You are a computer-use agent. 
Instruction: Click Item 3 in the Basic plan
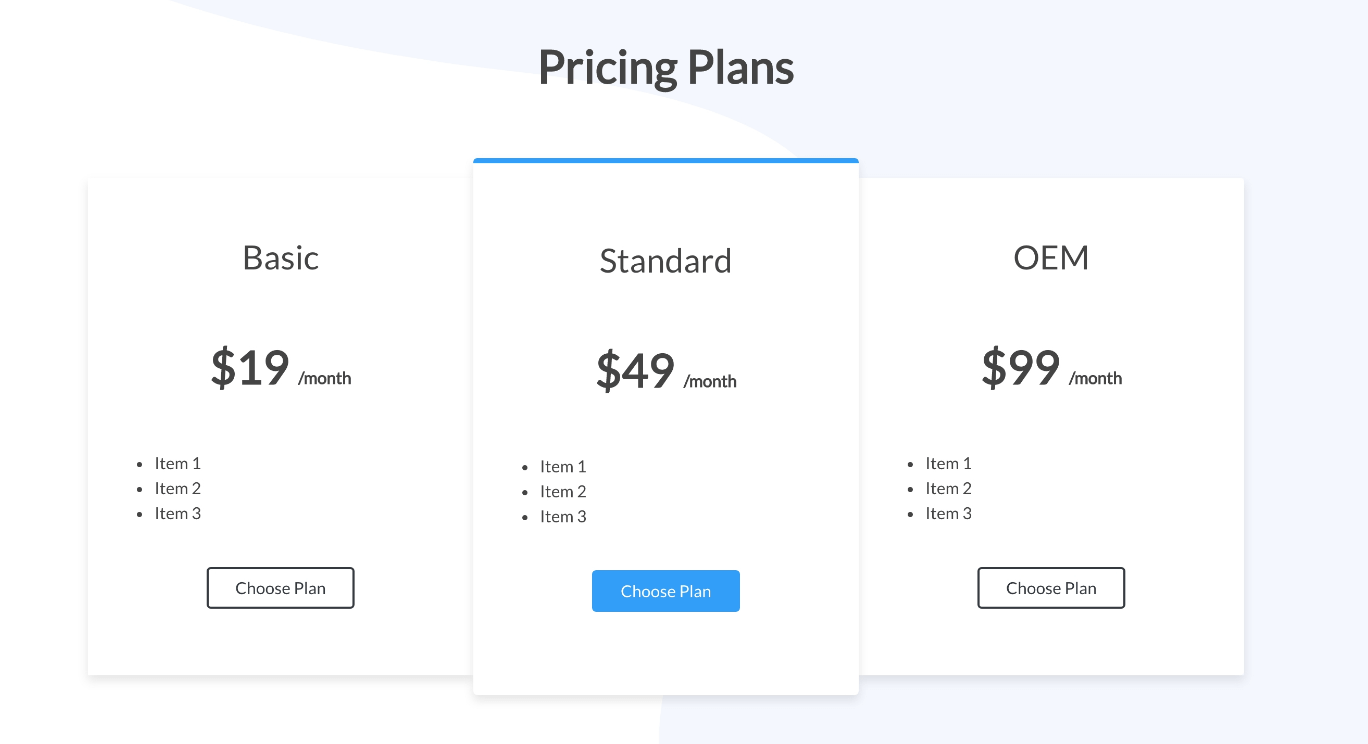[x=177, y=513]
